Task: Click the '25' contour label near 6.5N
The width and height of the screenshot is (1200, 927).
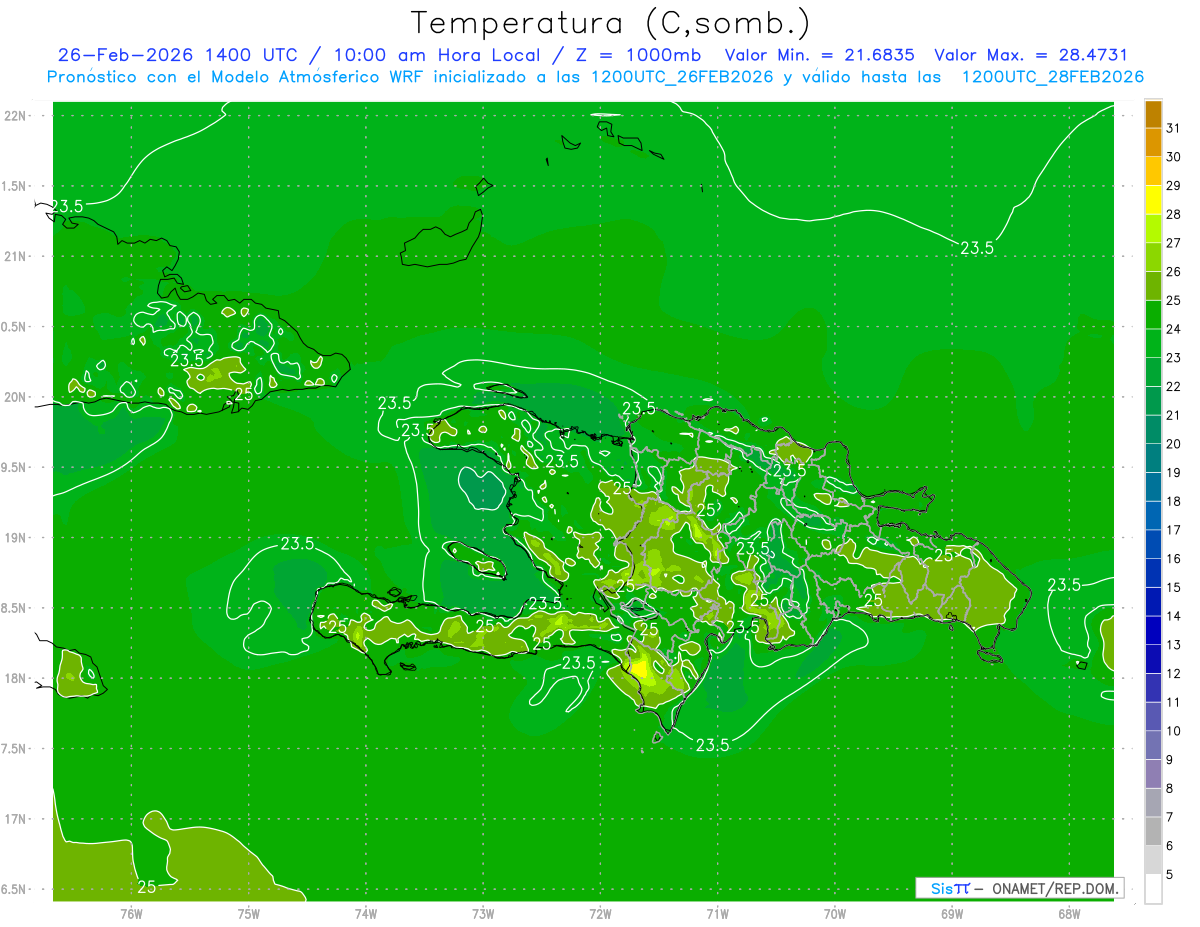Action: coord(146,887)
